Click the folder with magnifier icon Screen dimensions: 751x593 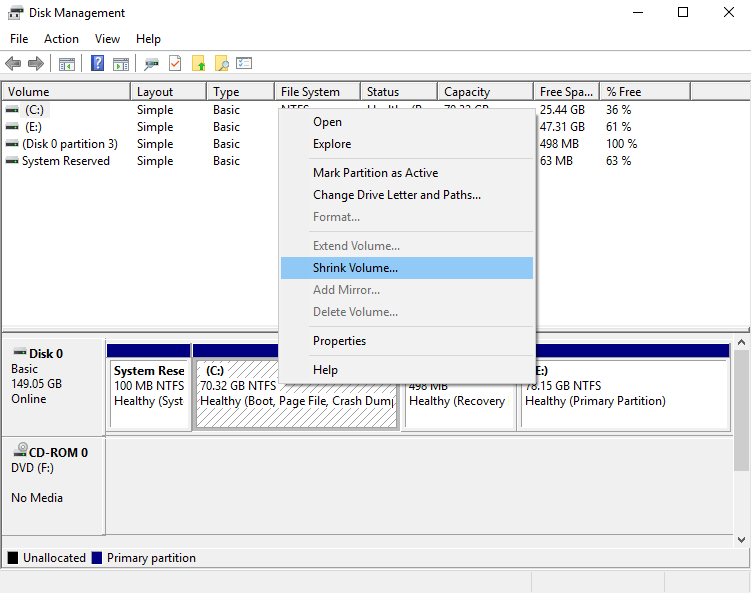pos(221,63)
